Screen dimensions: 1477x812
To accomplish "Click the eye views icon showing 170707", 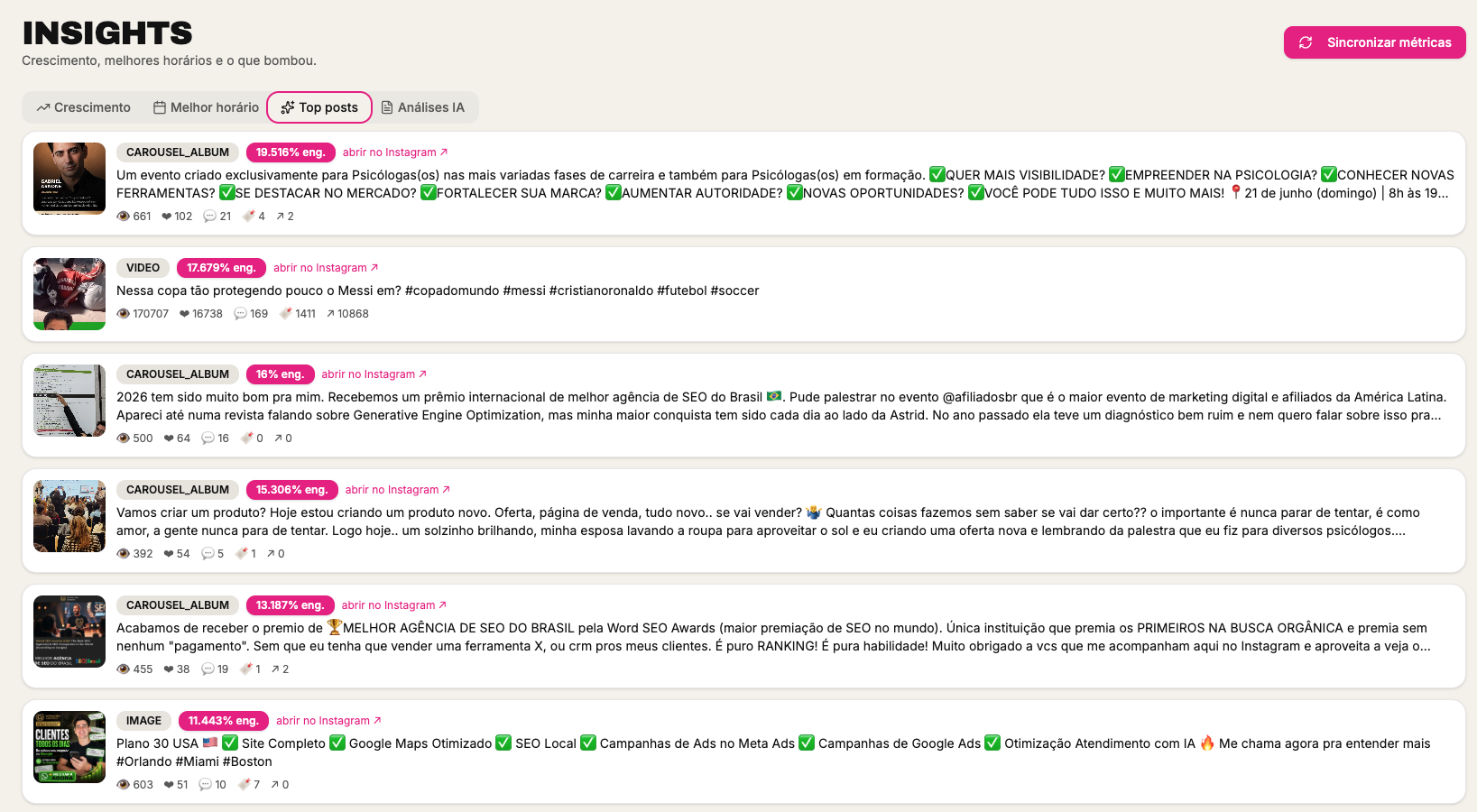I will coord(124,314).
